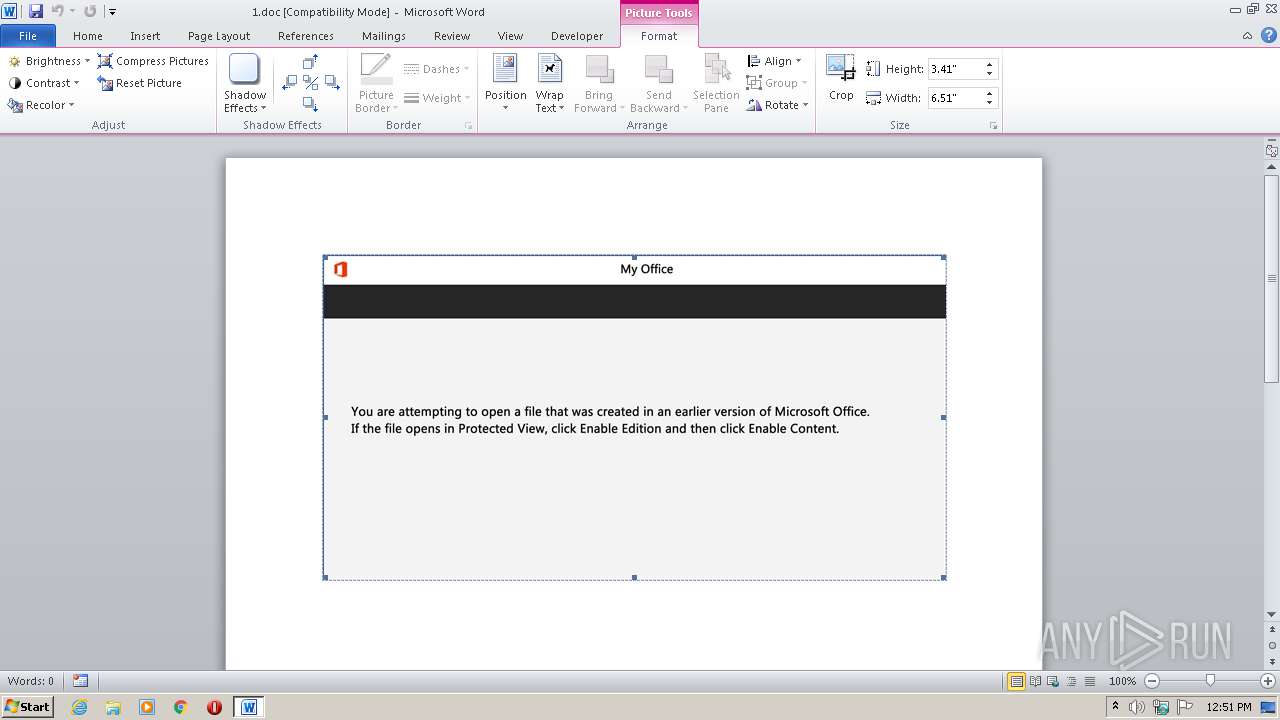Click the Shadow On/Off center toggle icon

click(310, 83)
